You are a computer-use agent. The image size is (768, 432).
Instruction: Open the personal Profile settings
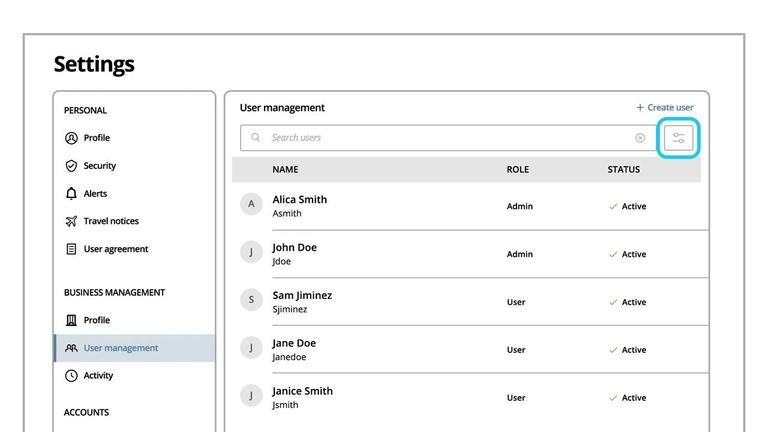click(x=96, y=138)
